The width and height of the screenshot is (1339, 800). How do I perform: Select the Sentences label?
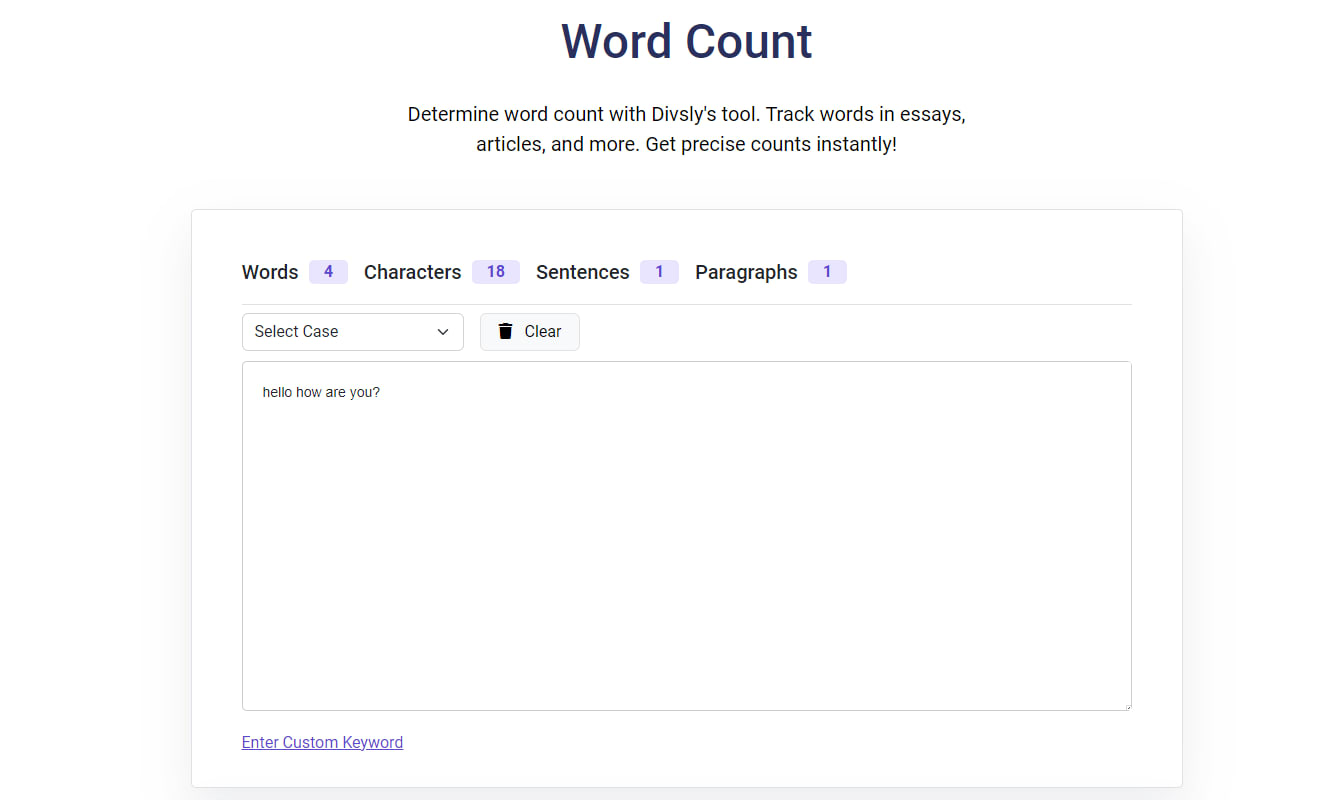[x=583, y=272]
